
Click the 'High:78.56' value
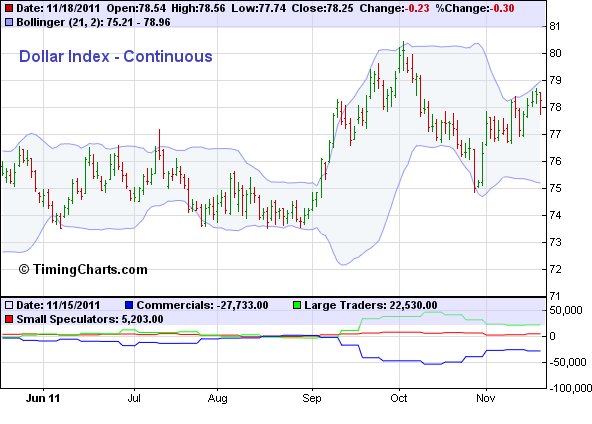click(198, 8)
